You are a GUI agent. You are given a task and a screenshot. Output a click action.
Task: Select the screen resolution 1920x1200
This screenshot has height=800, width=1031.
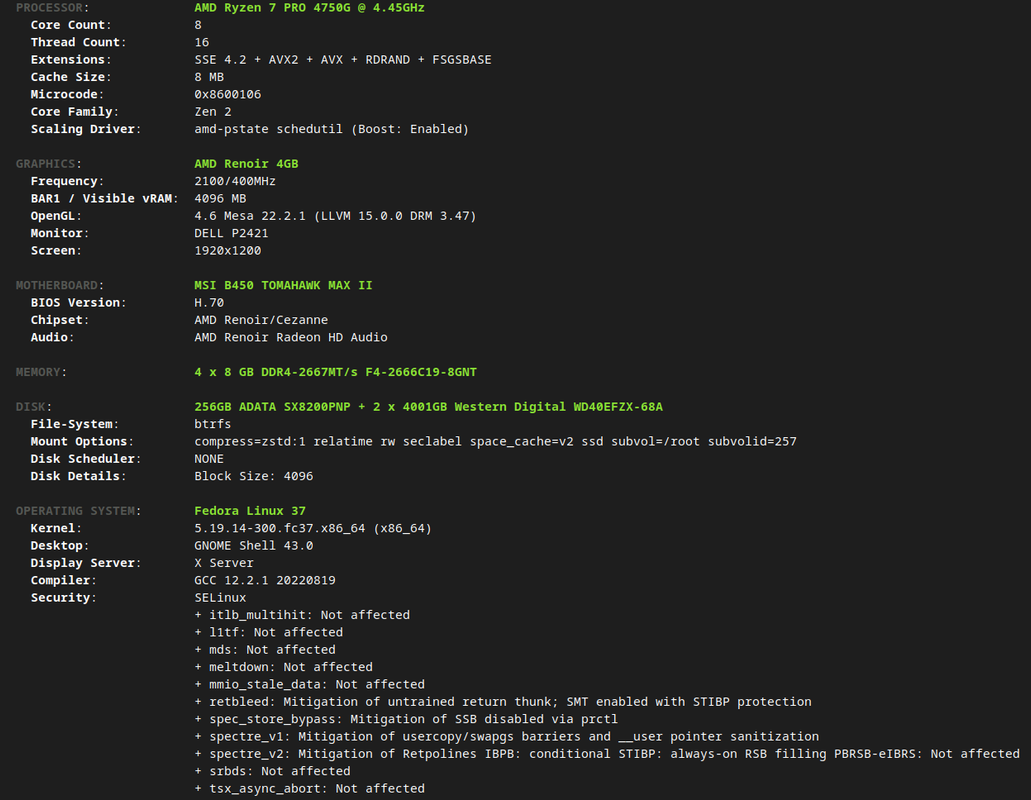click(x=228, y=251)
